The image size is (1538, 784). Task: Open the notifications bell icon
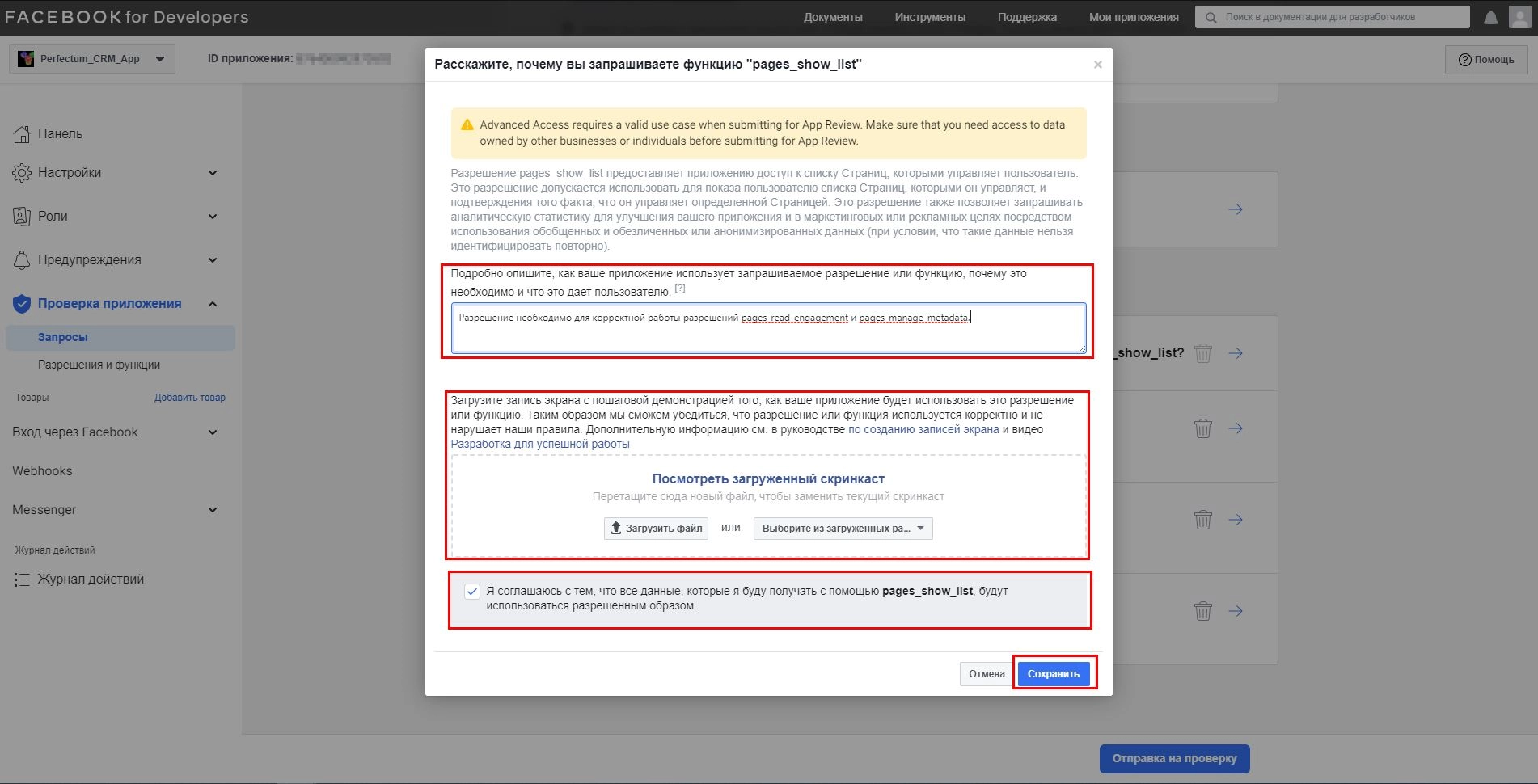point(1490,17)
